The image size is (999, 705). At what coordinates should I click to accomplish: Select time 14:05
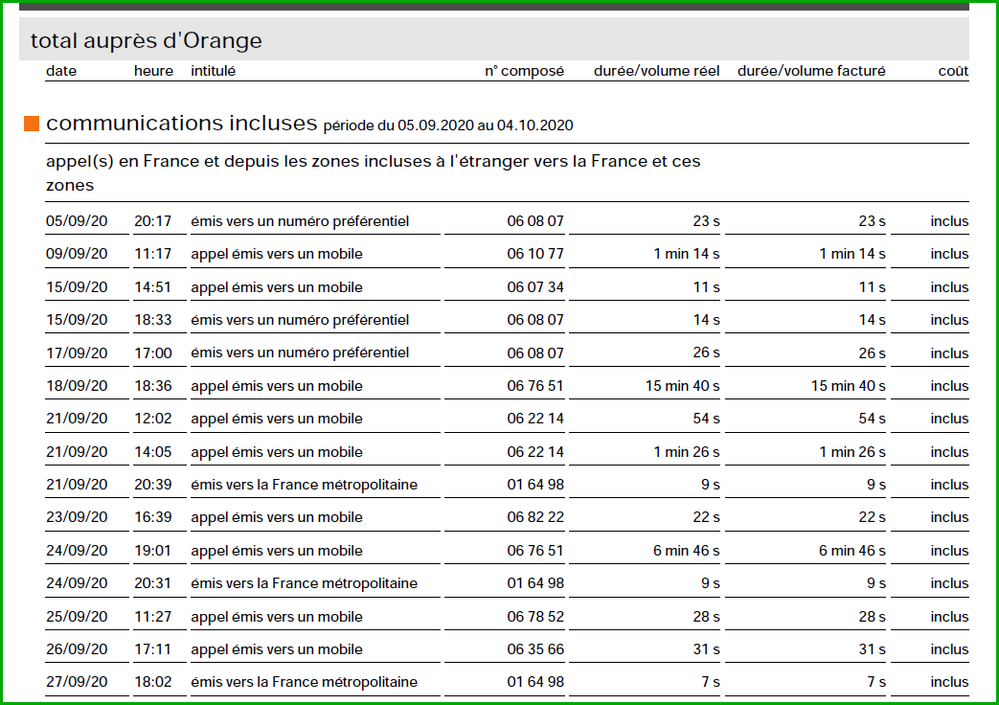153,452
